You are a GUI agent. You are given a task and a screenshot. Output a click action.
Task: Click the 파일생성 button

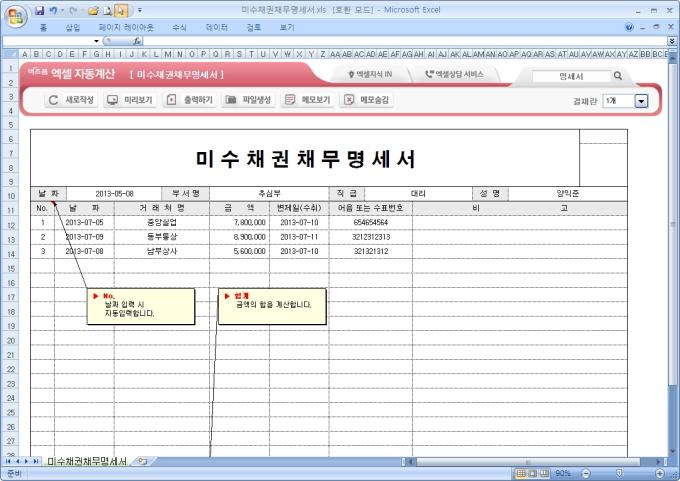click(x=248, y=100)
